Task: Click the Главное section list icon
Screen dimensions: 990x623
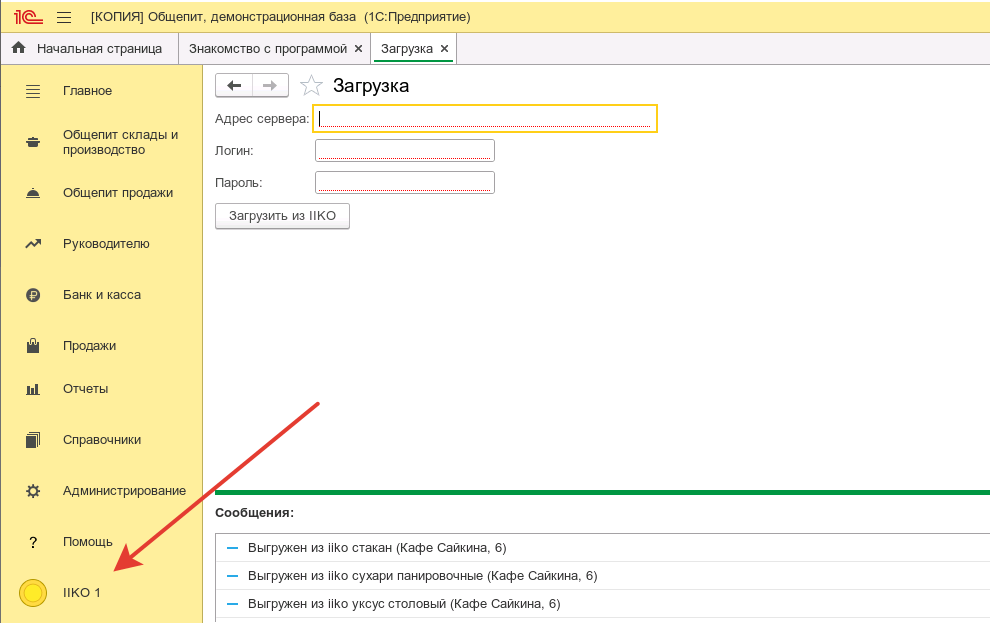Action: (33, 91)
